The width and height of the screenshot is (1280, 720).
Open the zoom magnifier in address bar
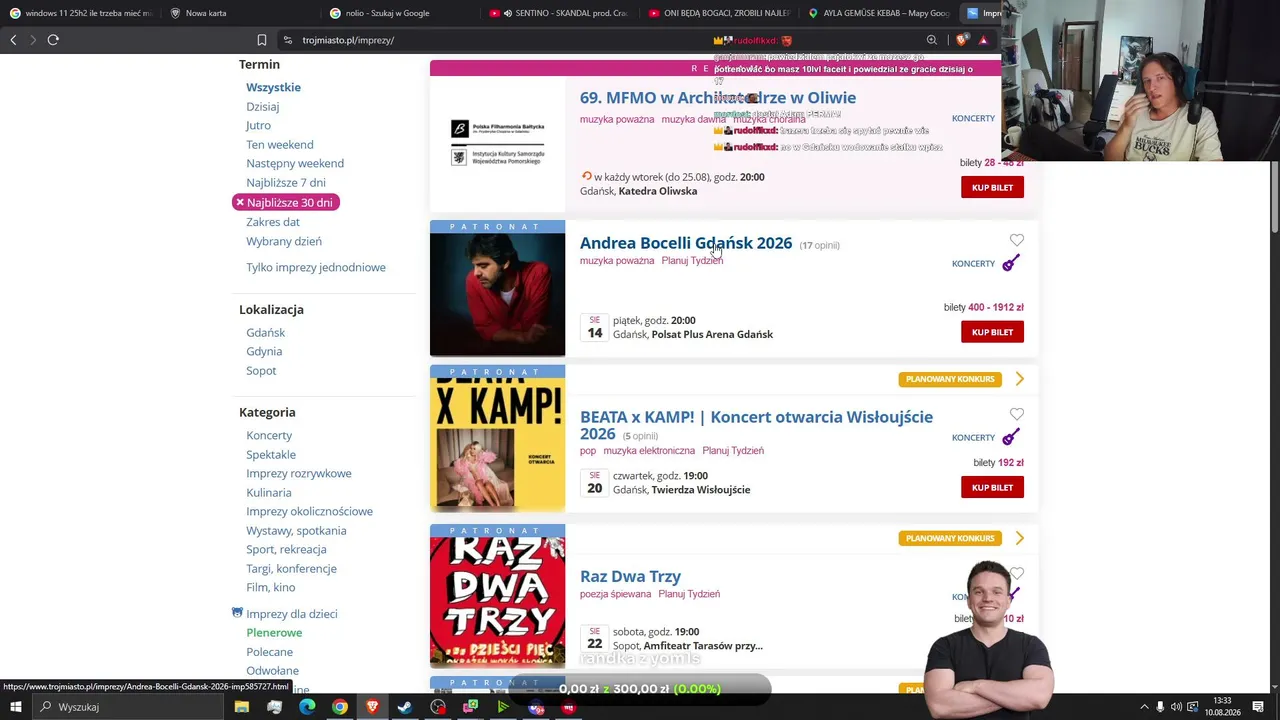tap(932, 40)
